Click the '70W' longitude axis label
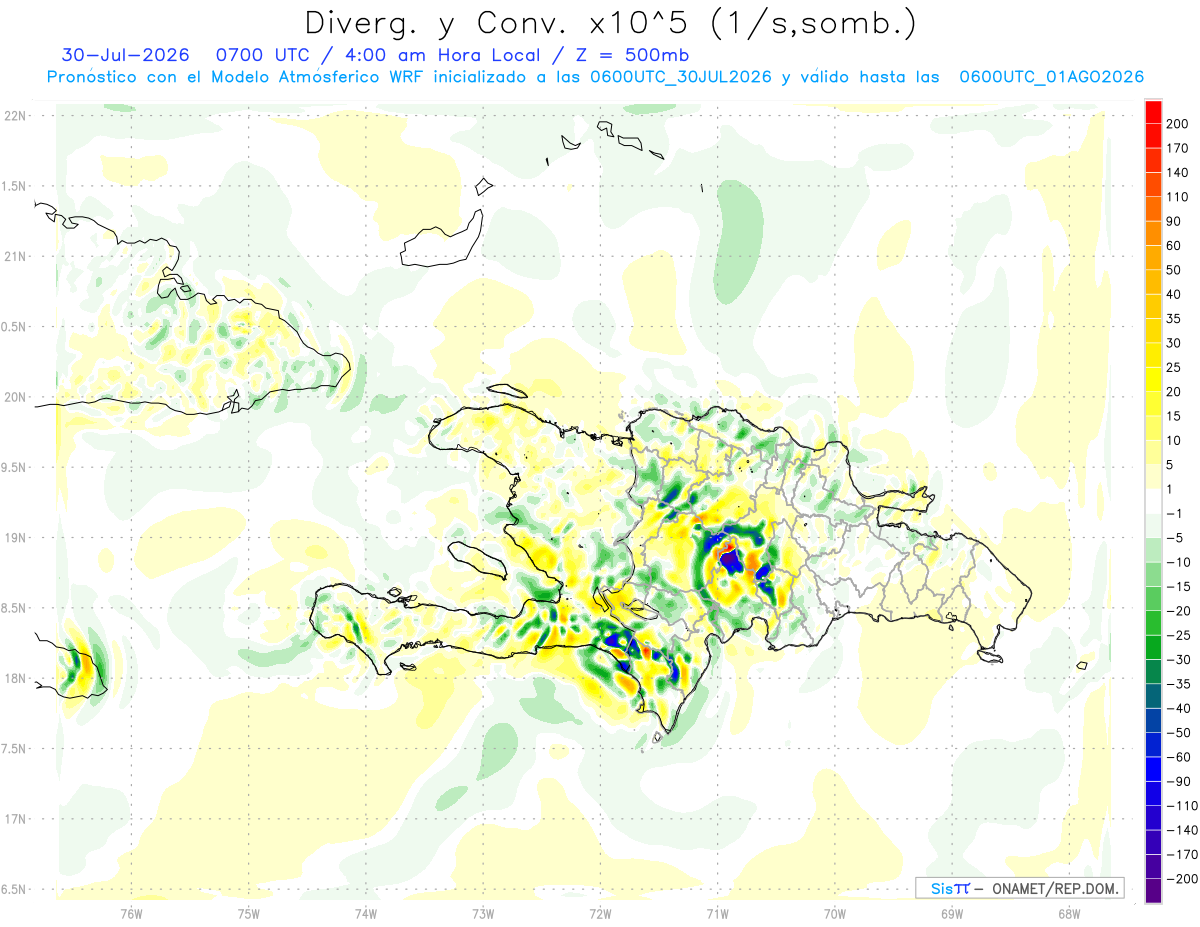This screenshot has width=1200, height=927. (x=834, y=915)
